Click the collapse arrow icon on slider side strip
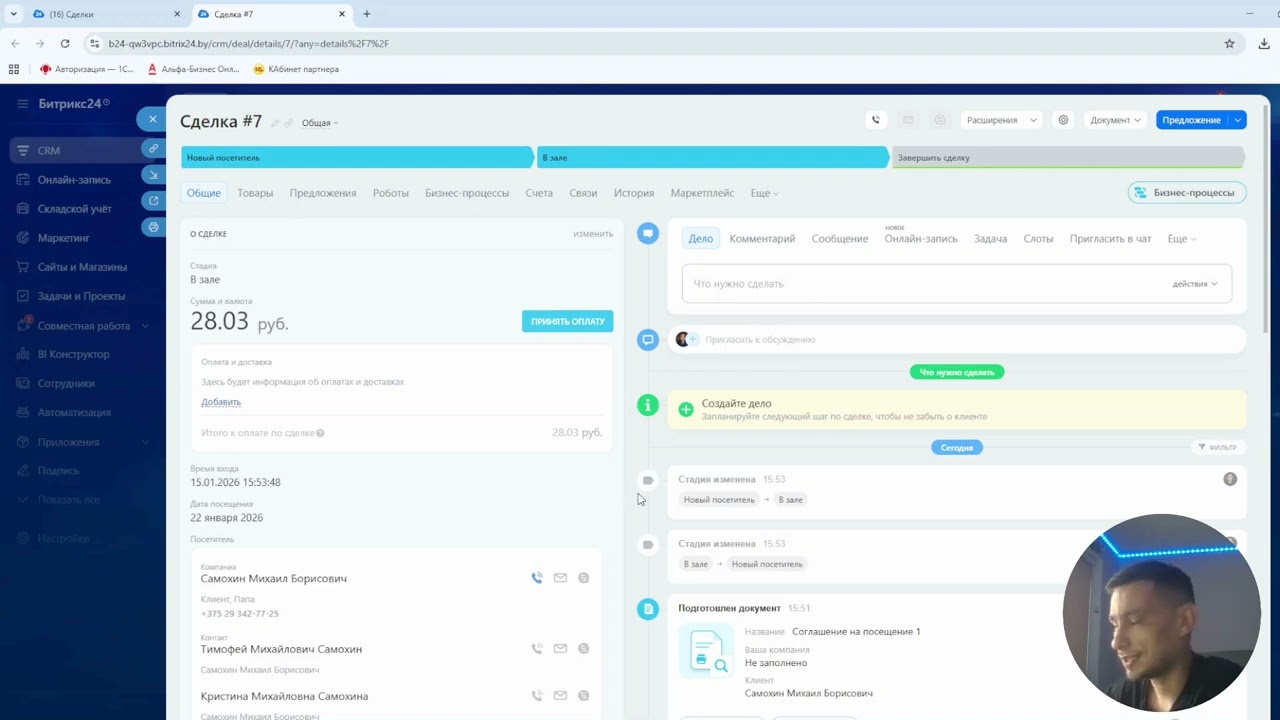 click(153, 174)
